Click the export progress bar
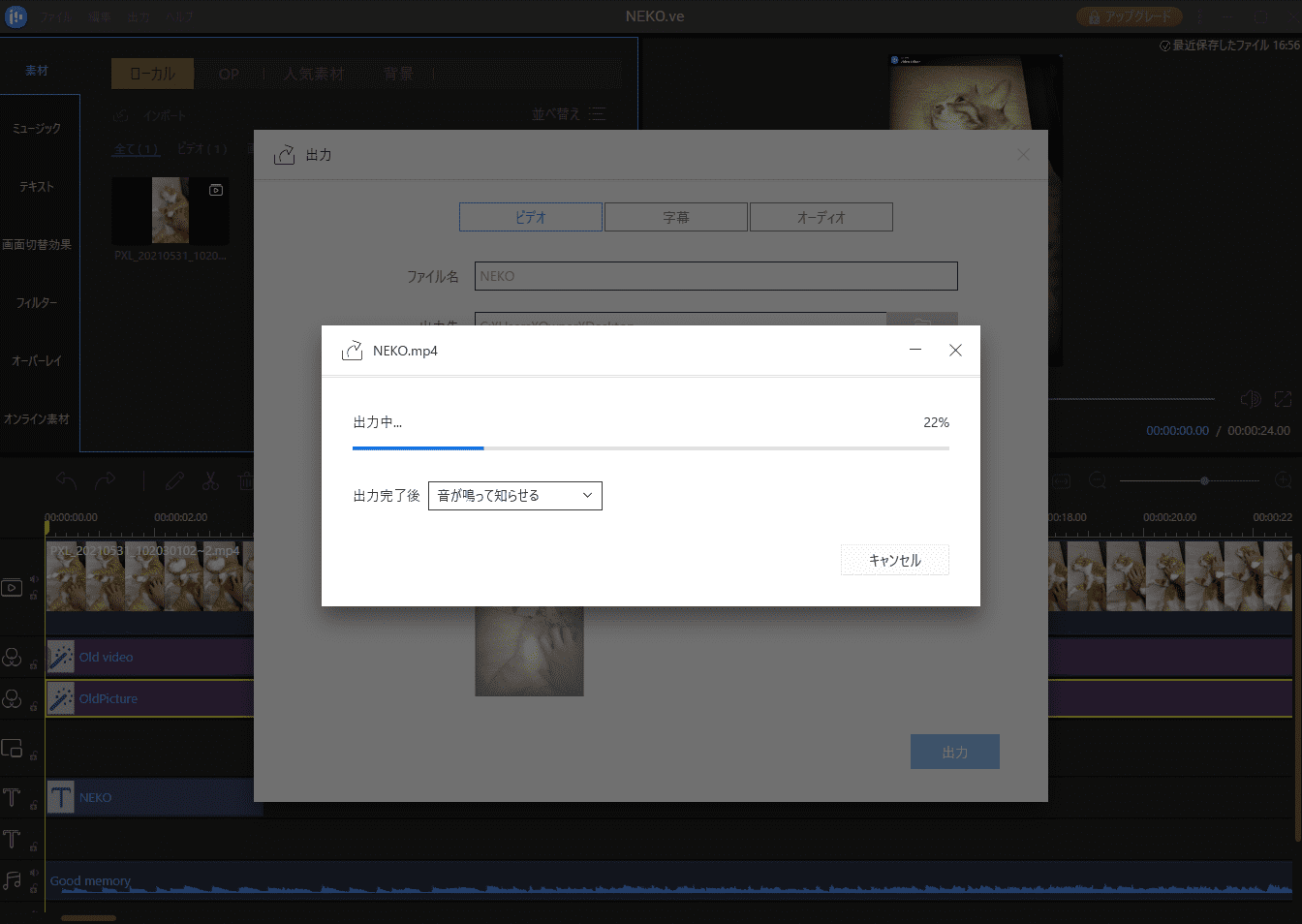1302x924 pixels. (x=651, y=448)
